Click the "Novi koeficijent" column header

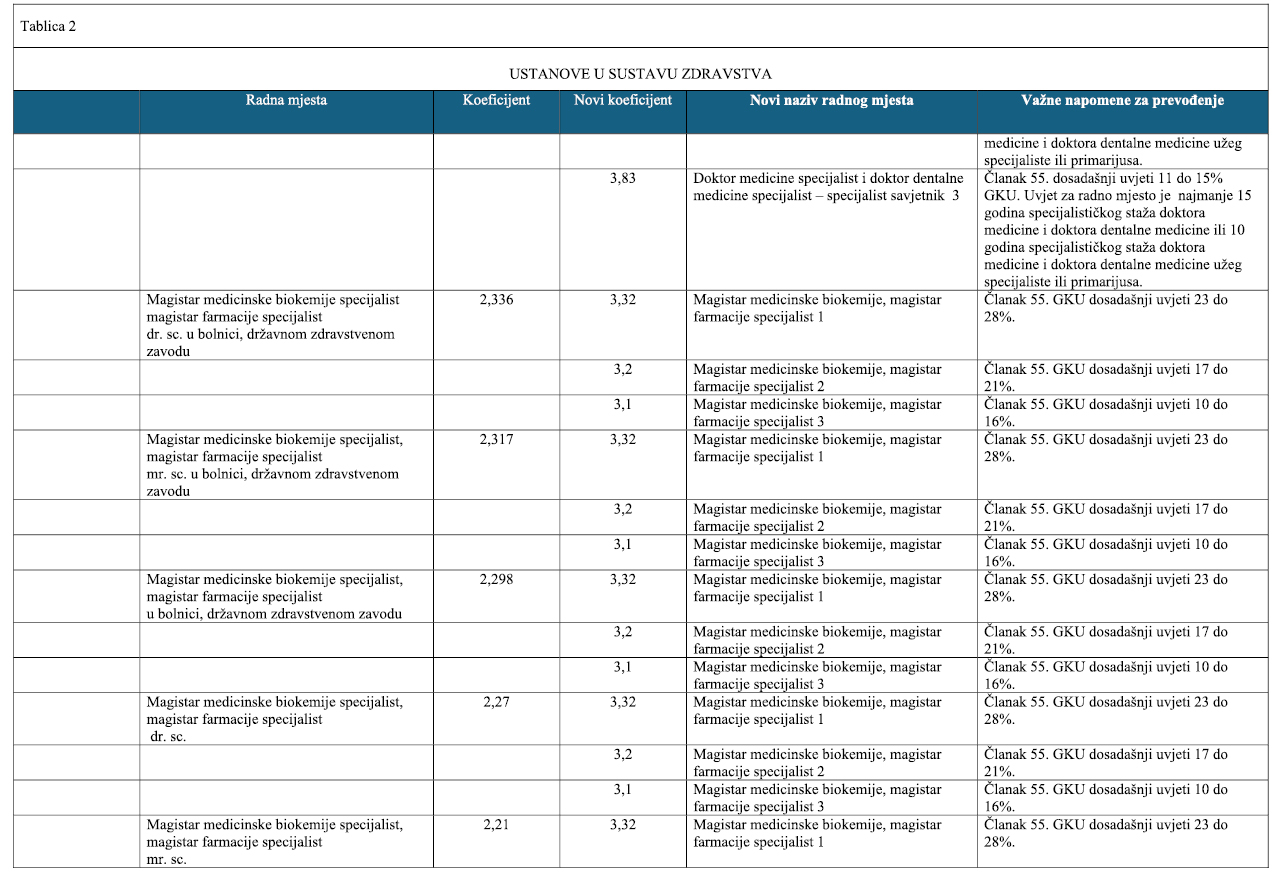622,101
